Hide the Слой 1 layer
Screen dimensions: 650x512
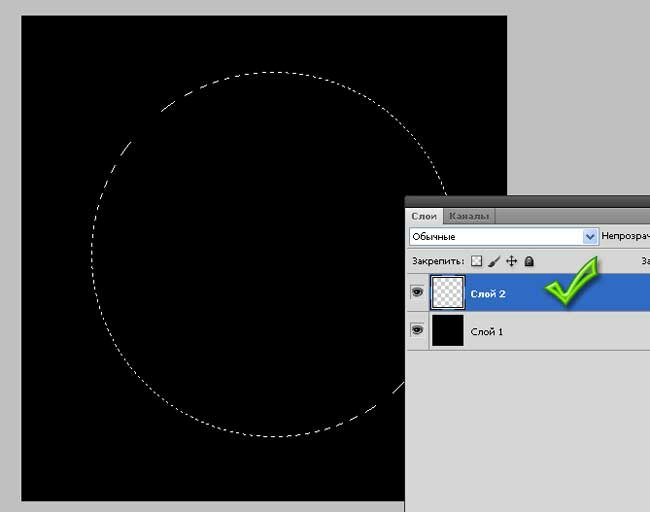coord(417,330)
